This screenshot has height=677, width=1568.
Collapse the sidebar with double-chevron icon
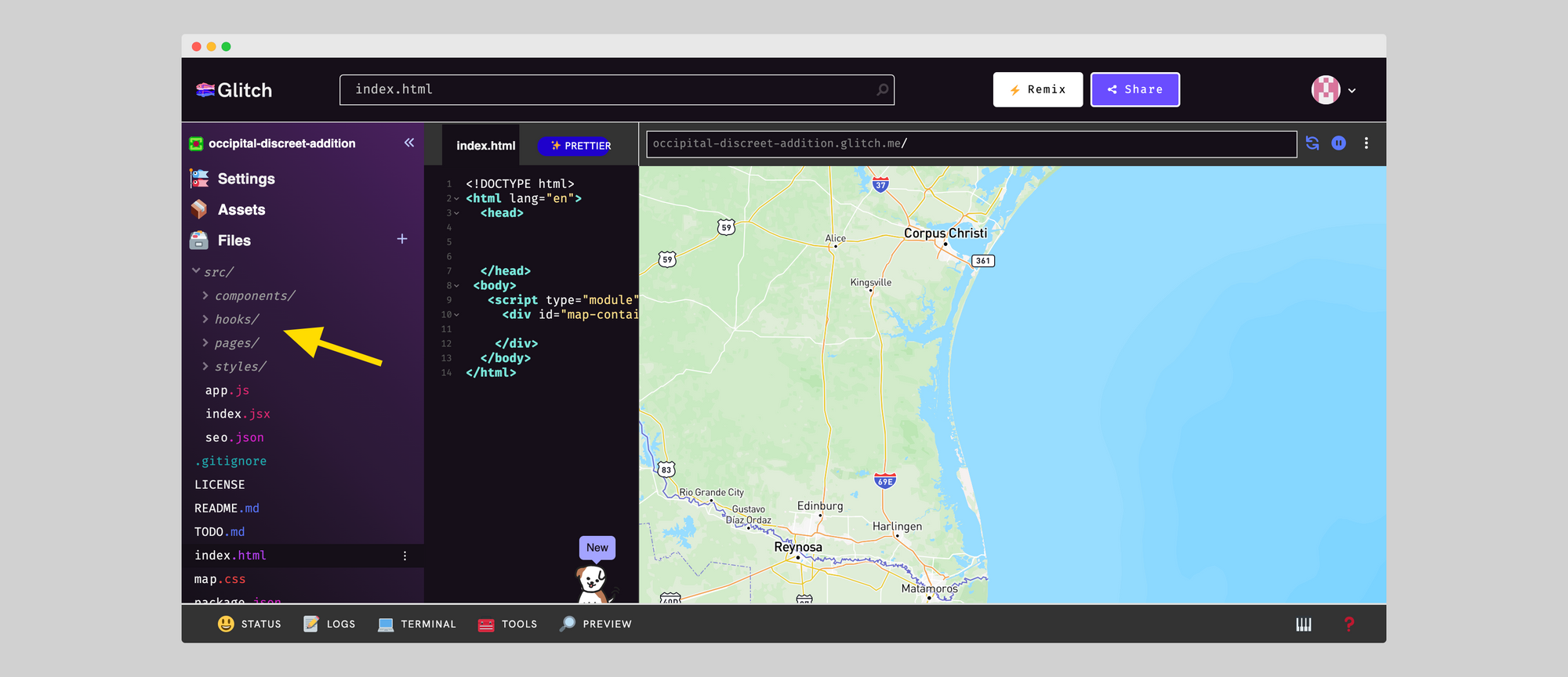click(x=408, y=143)
